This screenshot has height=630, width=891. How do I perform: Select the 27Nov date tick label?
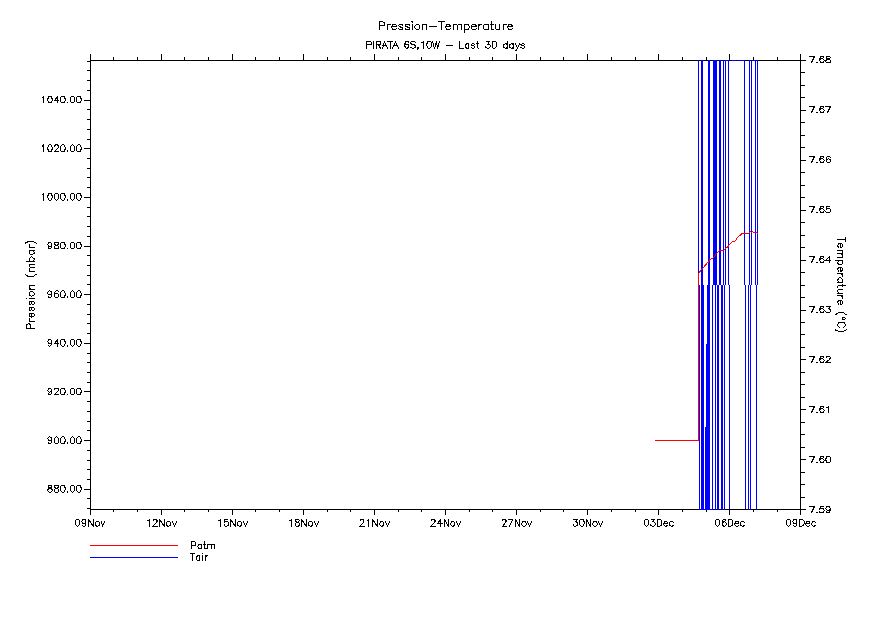pos(516,522)
